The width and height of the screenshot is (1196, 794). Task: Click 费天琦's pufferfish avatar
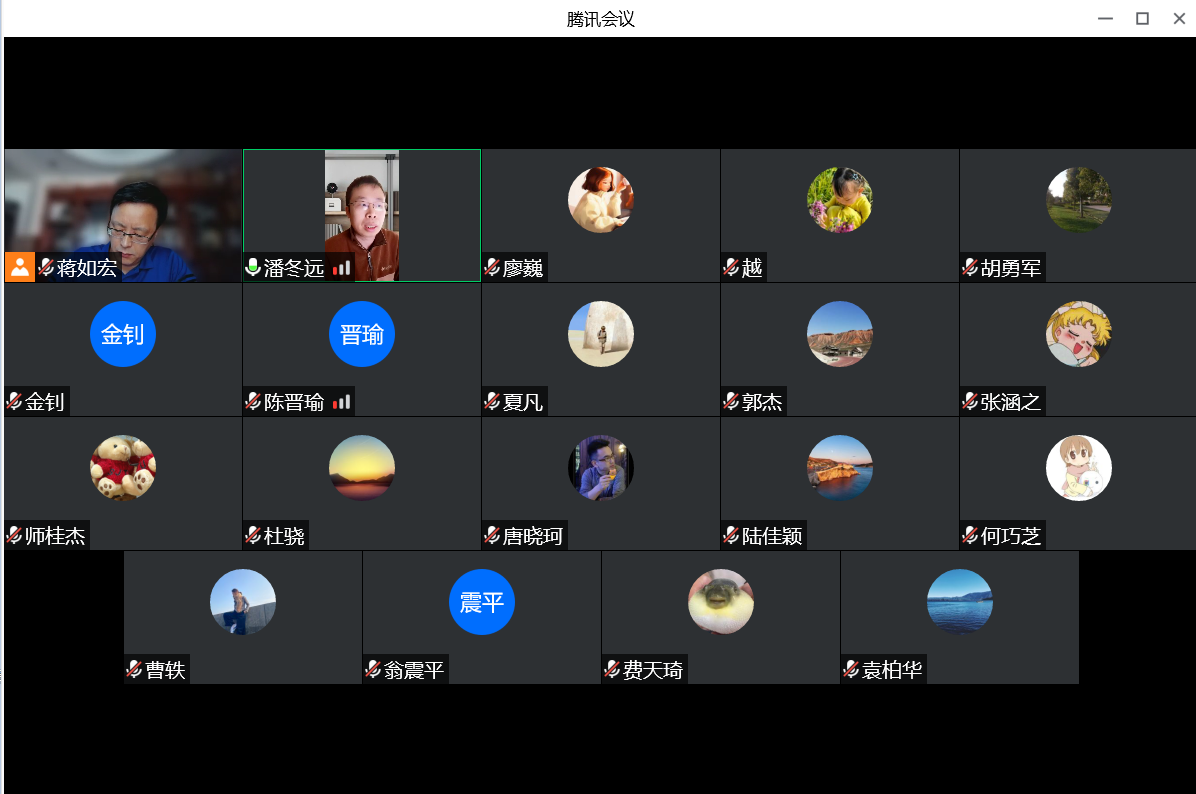click(721, 602)
